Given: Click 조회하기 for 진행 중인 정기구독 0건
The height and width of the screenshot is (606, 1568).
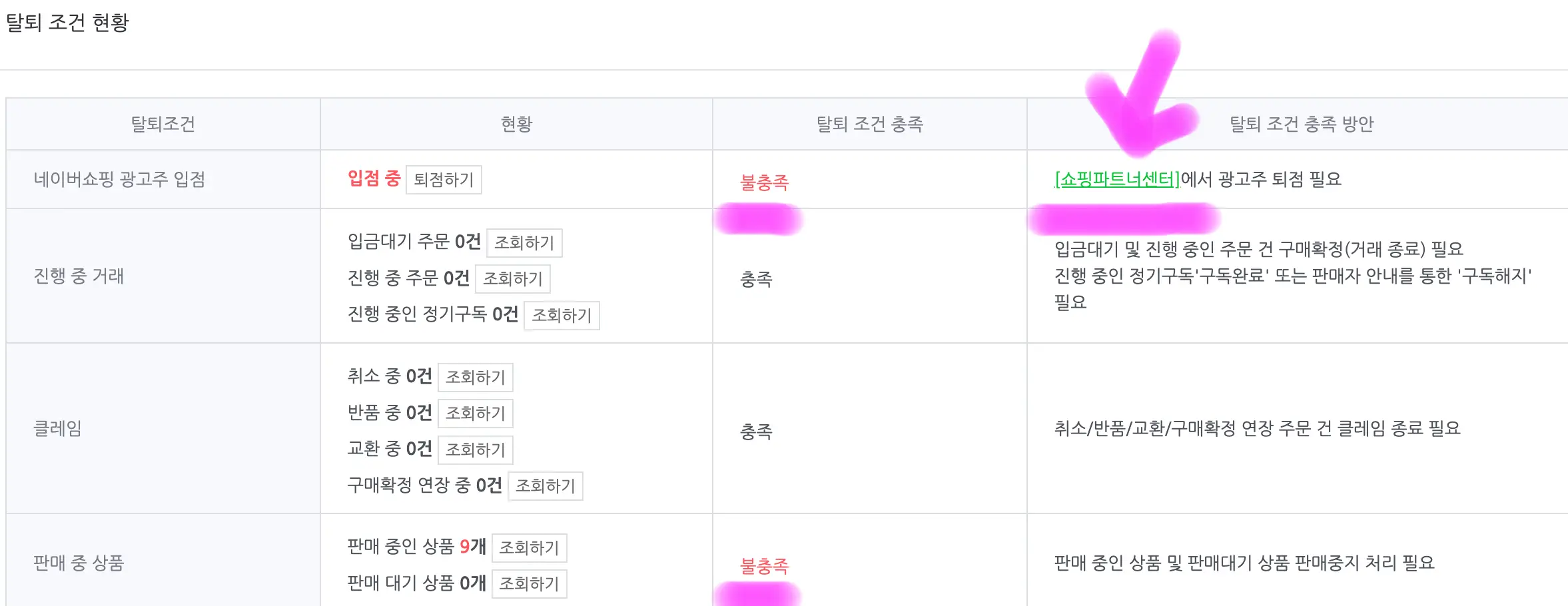Looking at the screenshot, I should (563, 316).
